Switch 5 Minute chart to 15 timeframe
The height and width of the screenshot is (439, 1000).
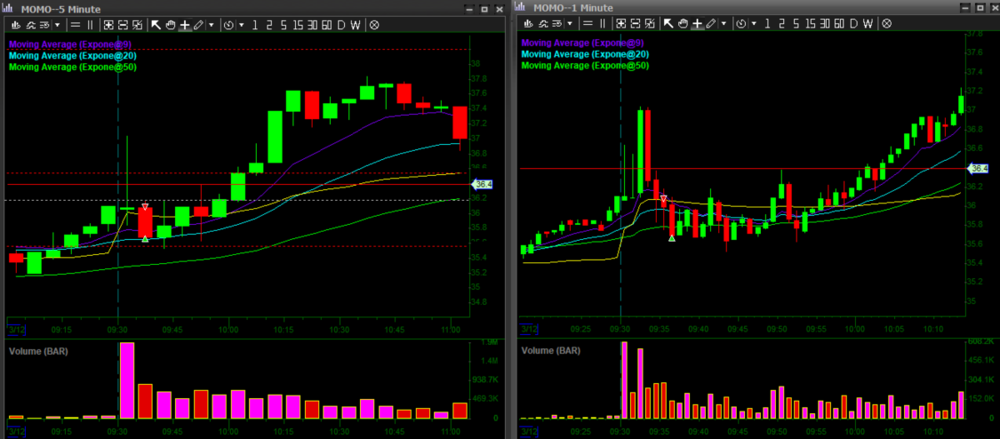click(300, 24)
